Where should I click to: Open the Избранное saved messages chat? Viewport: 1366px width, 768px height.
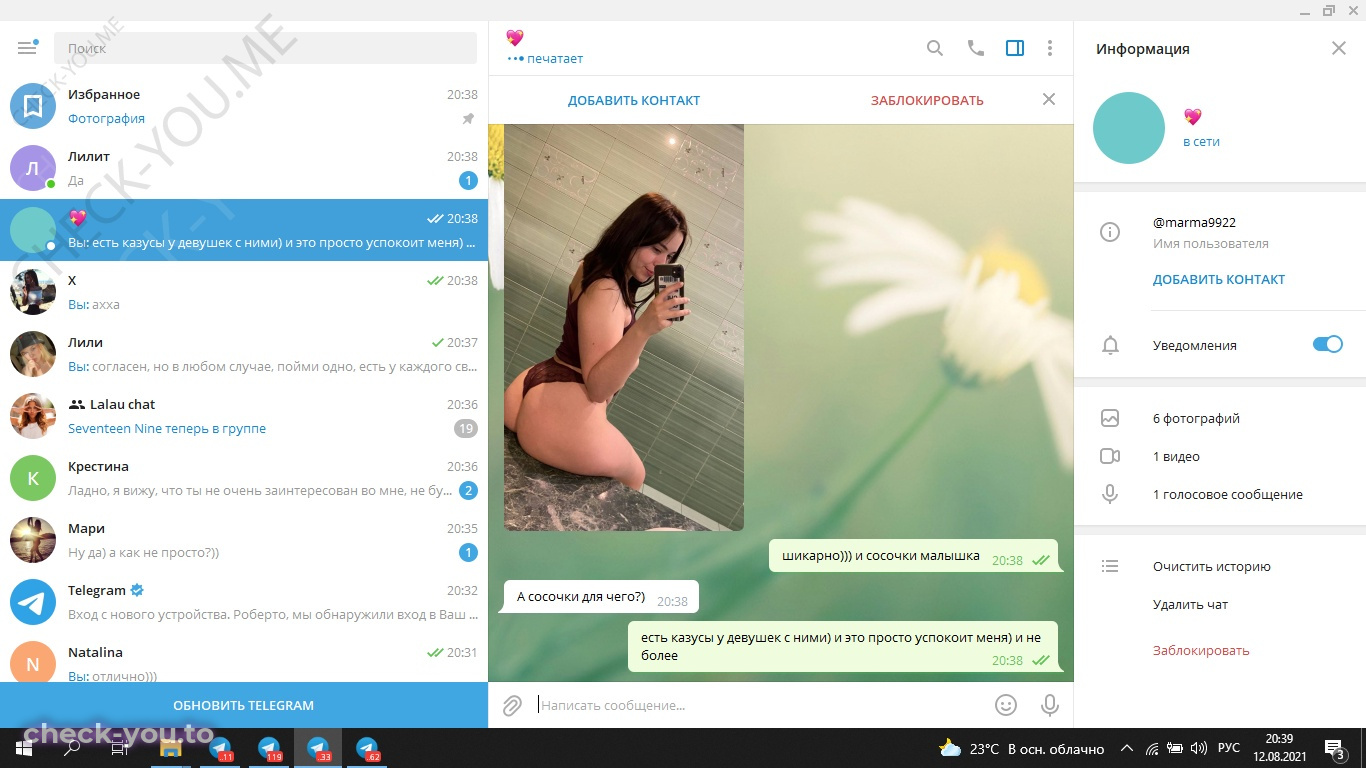pos(244,106)
